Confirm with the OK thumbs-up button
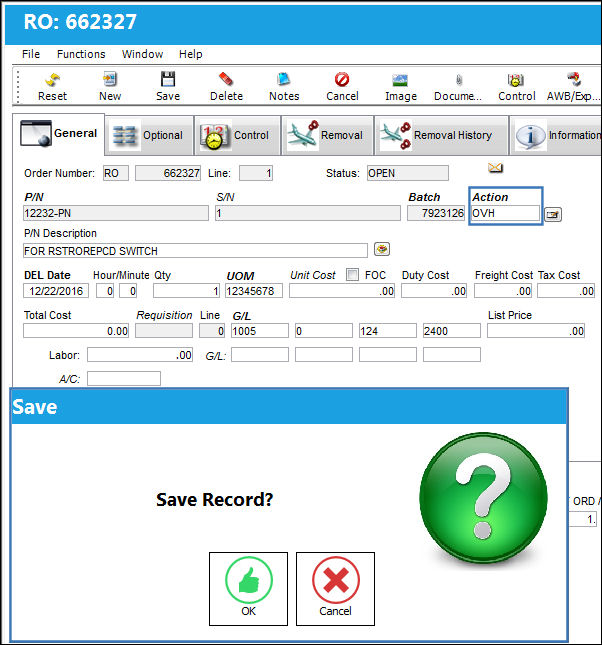 click(x=249, y=589)
